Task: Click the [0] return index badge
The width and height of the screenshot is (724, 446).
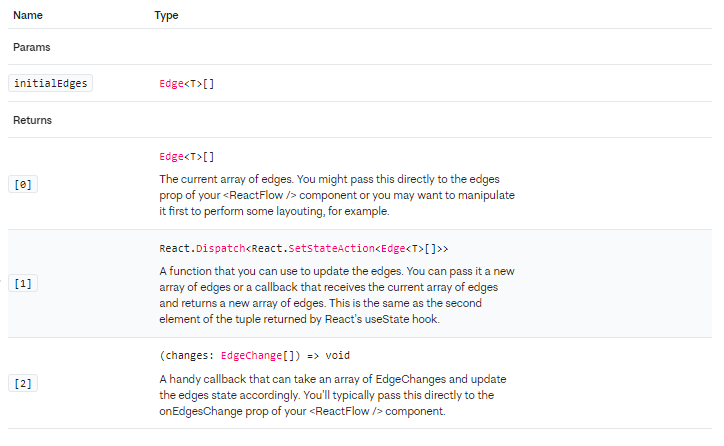Action: (23, 185)
